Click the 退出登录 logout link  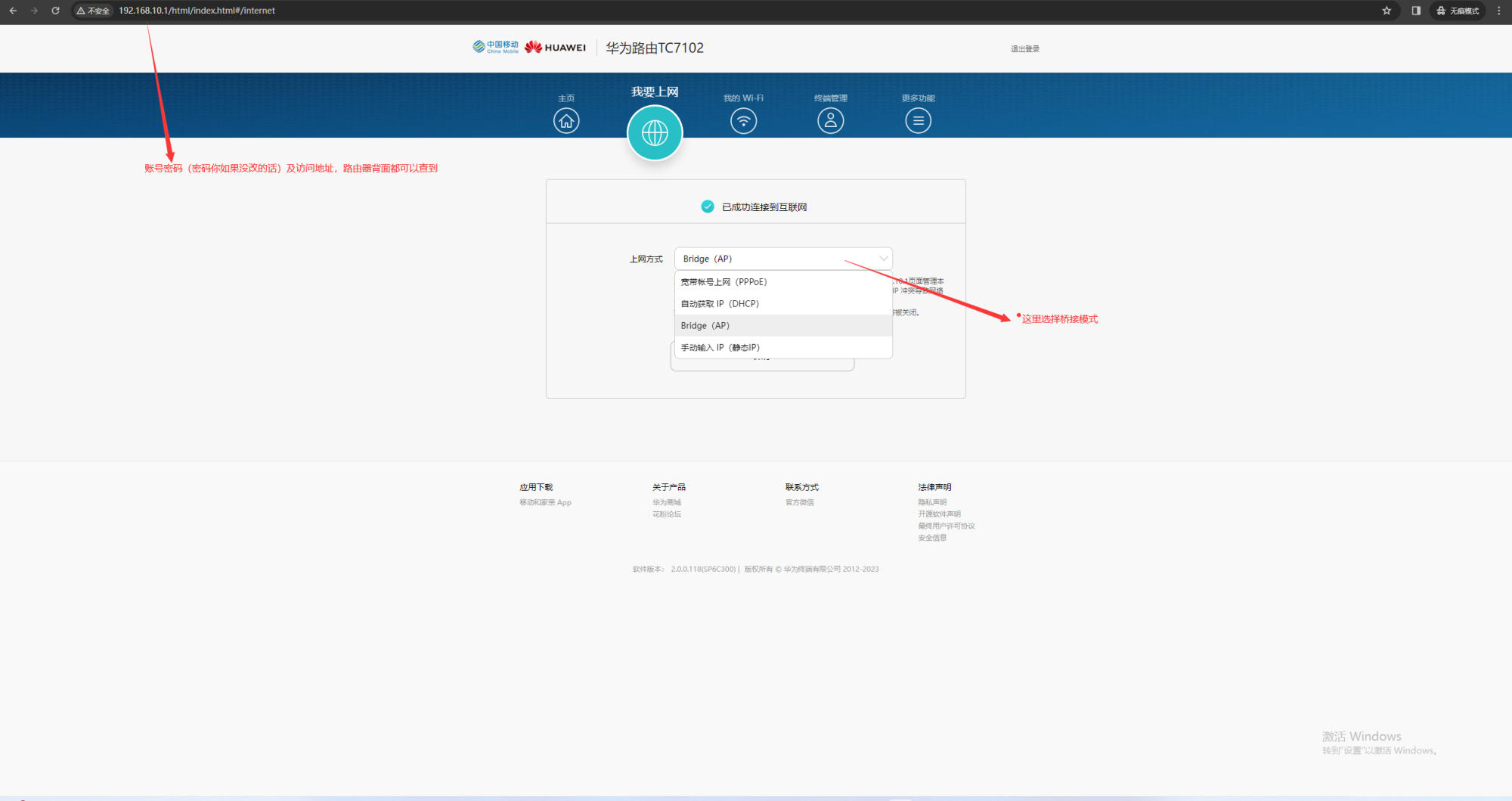point(1024,49)
